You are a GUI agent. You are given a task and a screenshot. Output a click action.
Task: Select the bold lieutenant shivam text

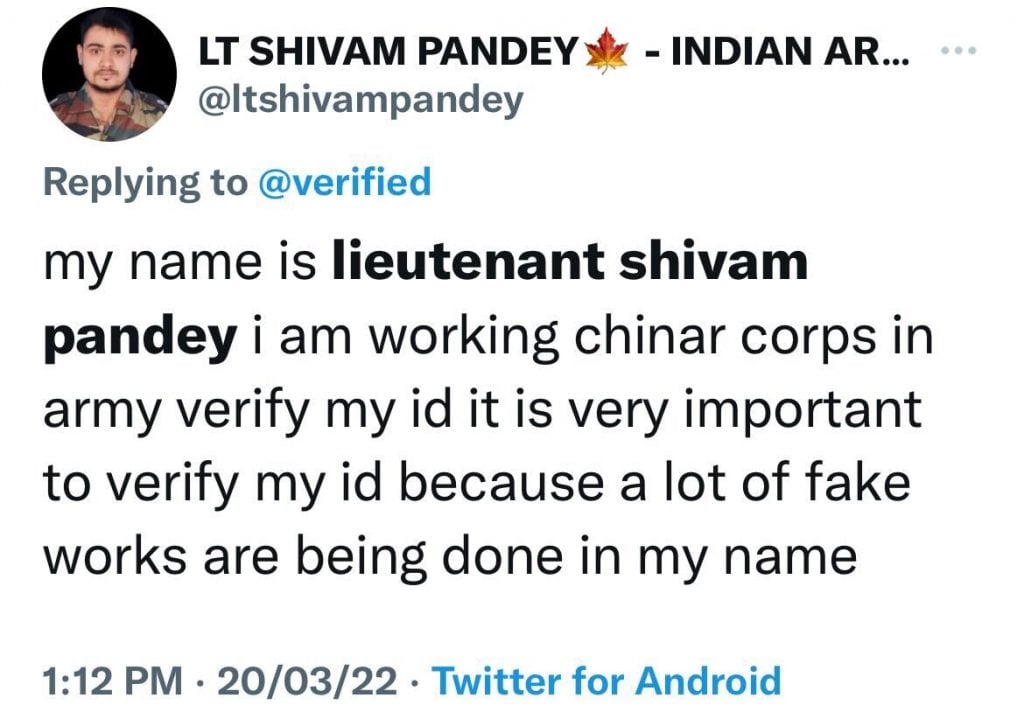tap(570, 262)
